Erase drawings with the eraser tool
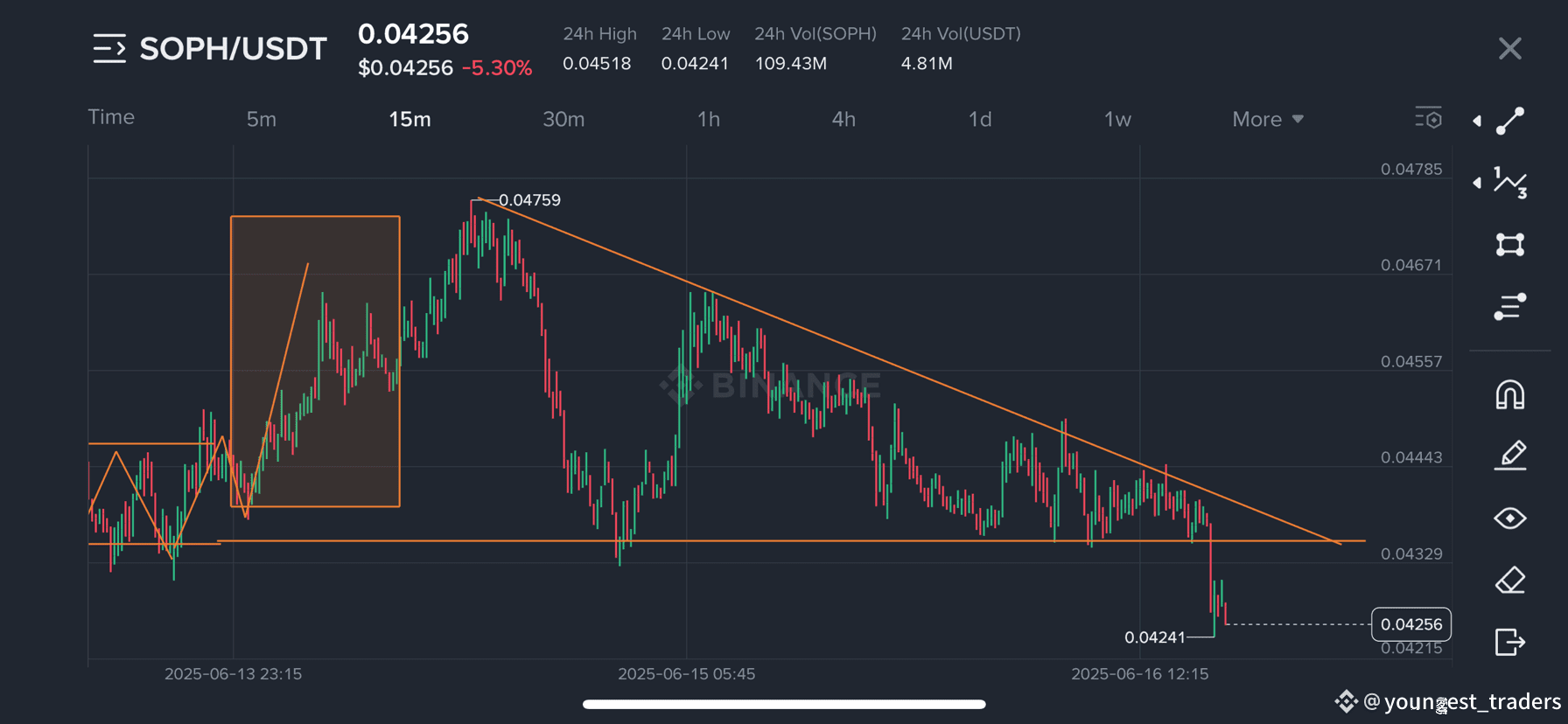Image resolution: width=1568 pixels, height=724 pixels. pos(1510,580)
